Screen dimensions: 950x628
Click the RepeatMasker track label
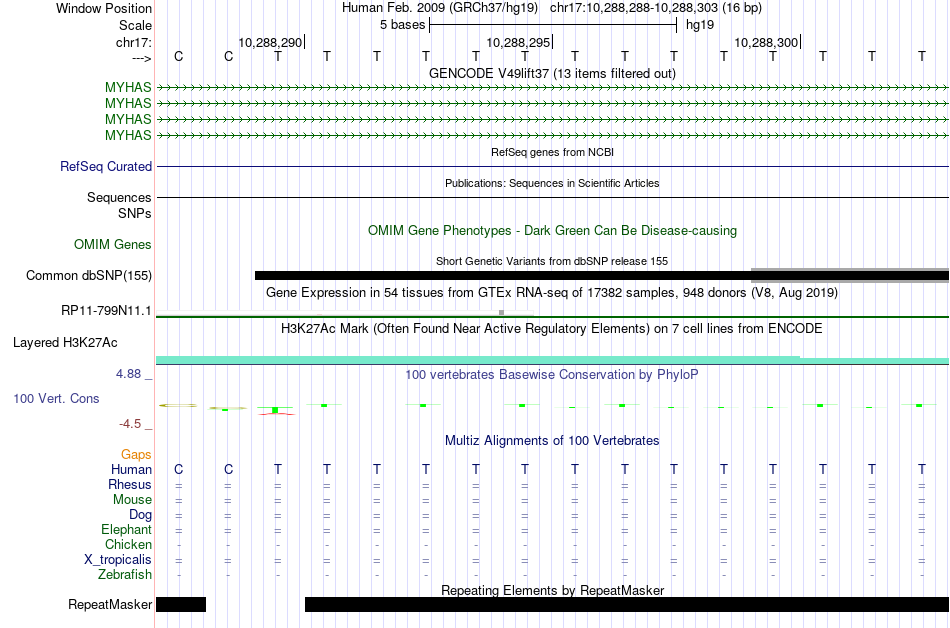click(110, 604)
